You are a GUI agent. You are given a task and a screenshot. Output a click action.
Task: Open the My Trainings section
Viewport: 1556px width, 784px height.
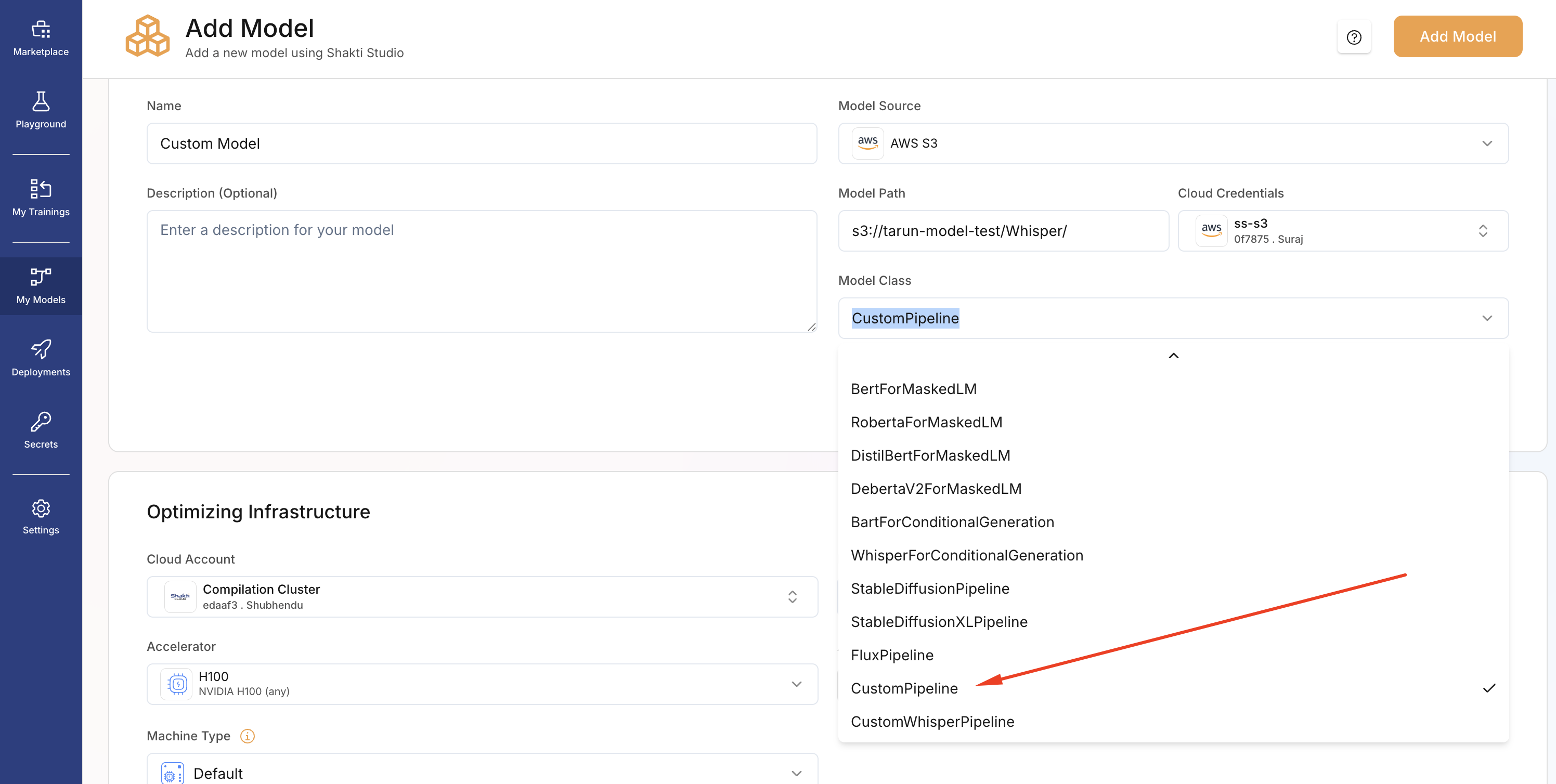[x=41, y=198]
